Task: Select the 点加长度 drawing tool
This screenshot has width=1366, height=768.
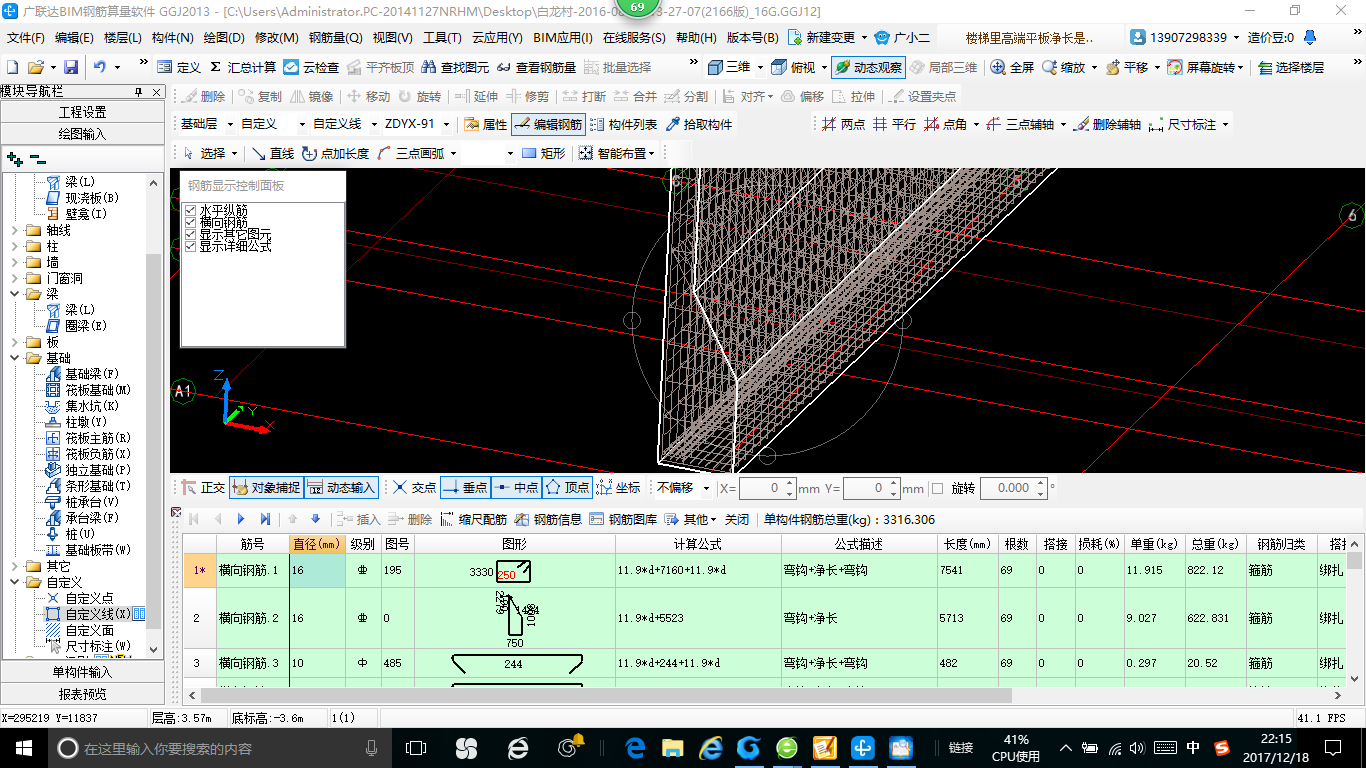Action: click(x=335, y=153)
